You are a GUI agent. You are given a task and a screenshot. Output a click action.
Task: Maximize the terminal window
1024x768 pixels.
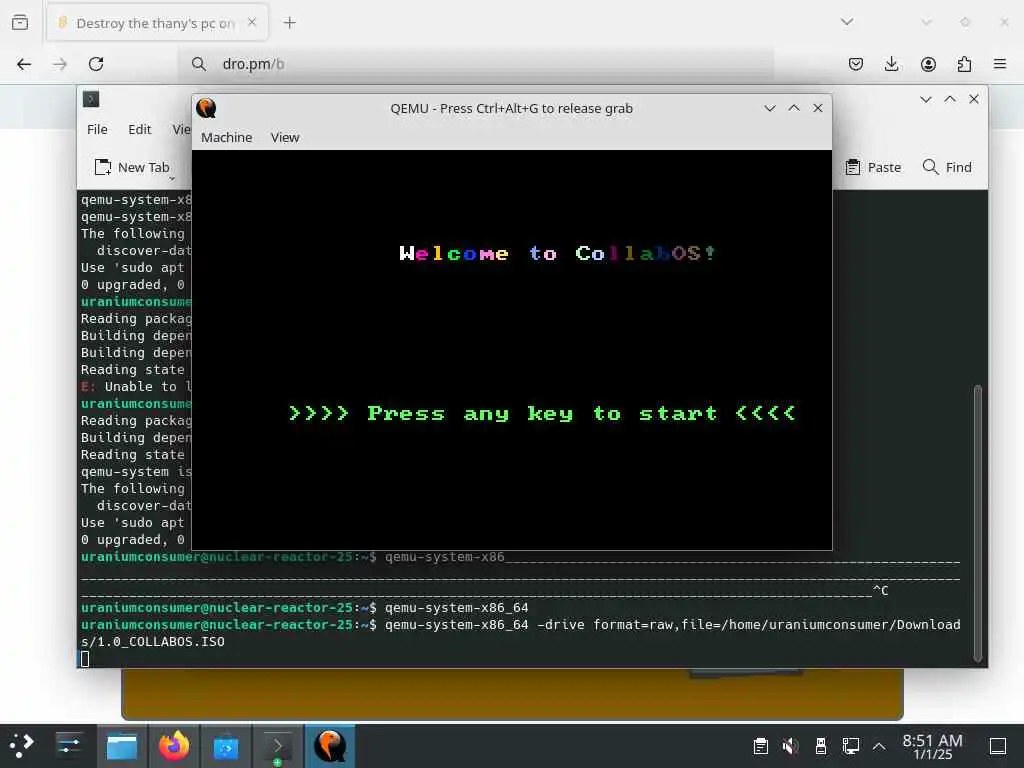tap(950, 99)
